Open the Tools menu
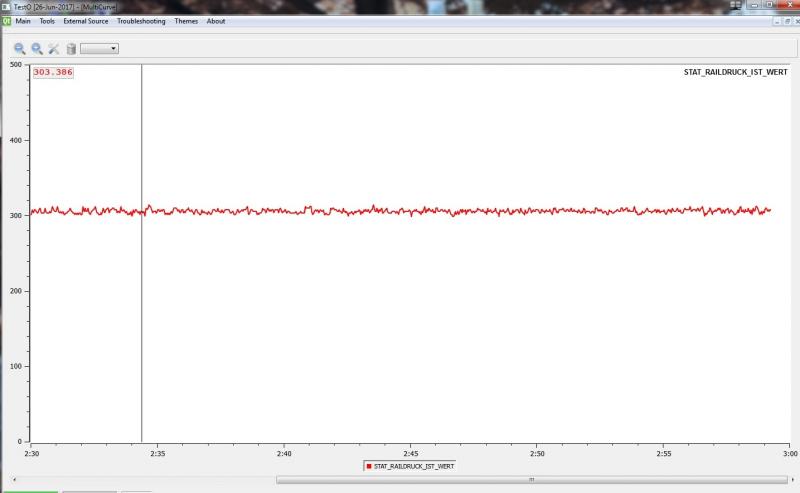Image resolution: width=800 pixels, height=493 pixels. [x=47, y=21]
